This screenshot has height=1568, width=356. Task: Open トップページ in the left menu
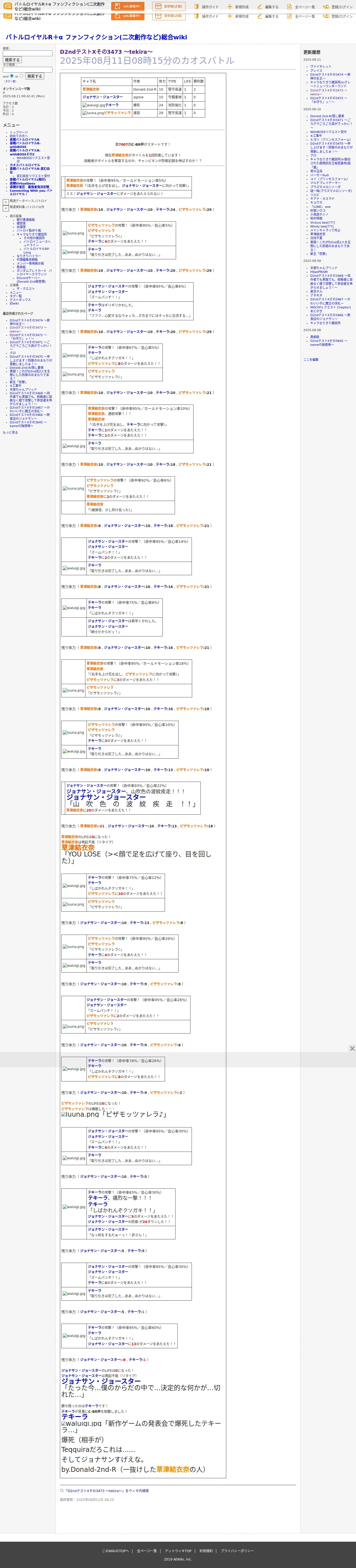(x=18, y=132)
